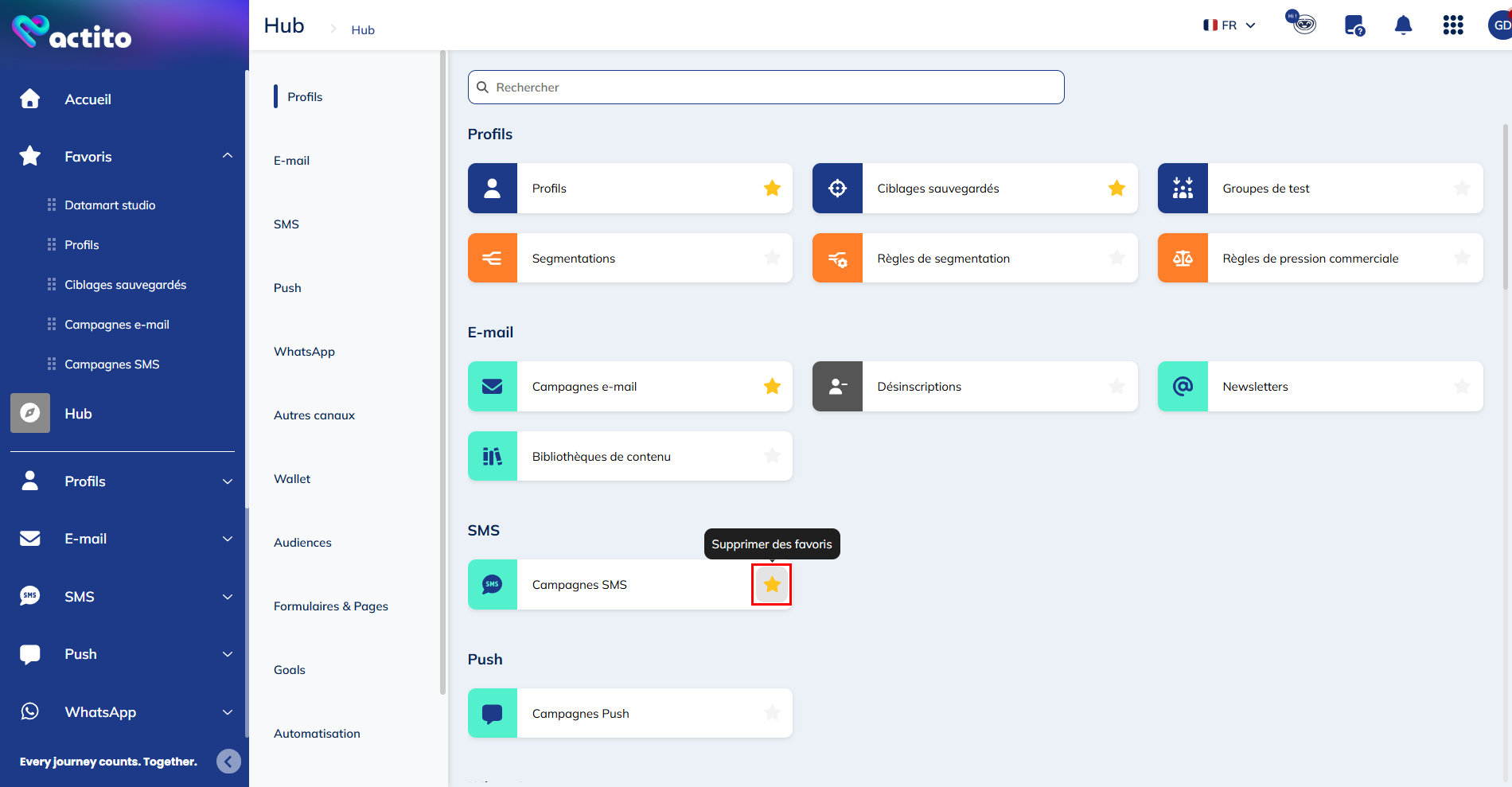Remove Campagnes SMS from favorites

771,585
